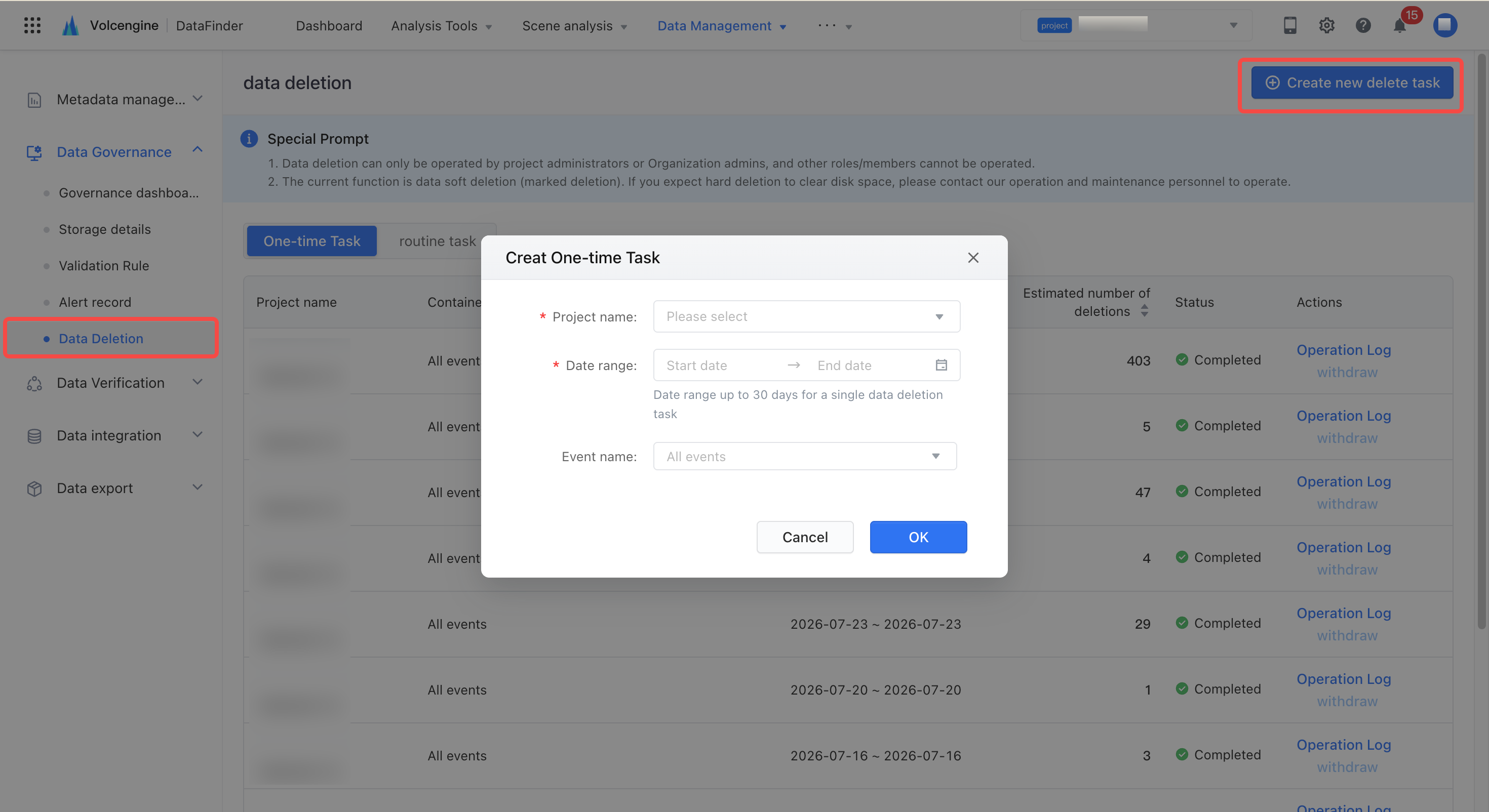Open the mobile device icon in header
The height and width of the screenshot is (812, 1489).
(x=1290, y=25)
